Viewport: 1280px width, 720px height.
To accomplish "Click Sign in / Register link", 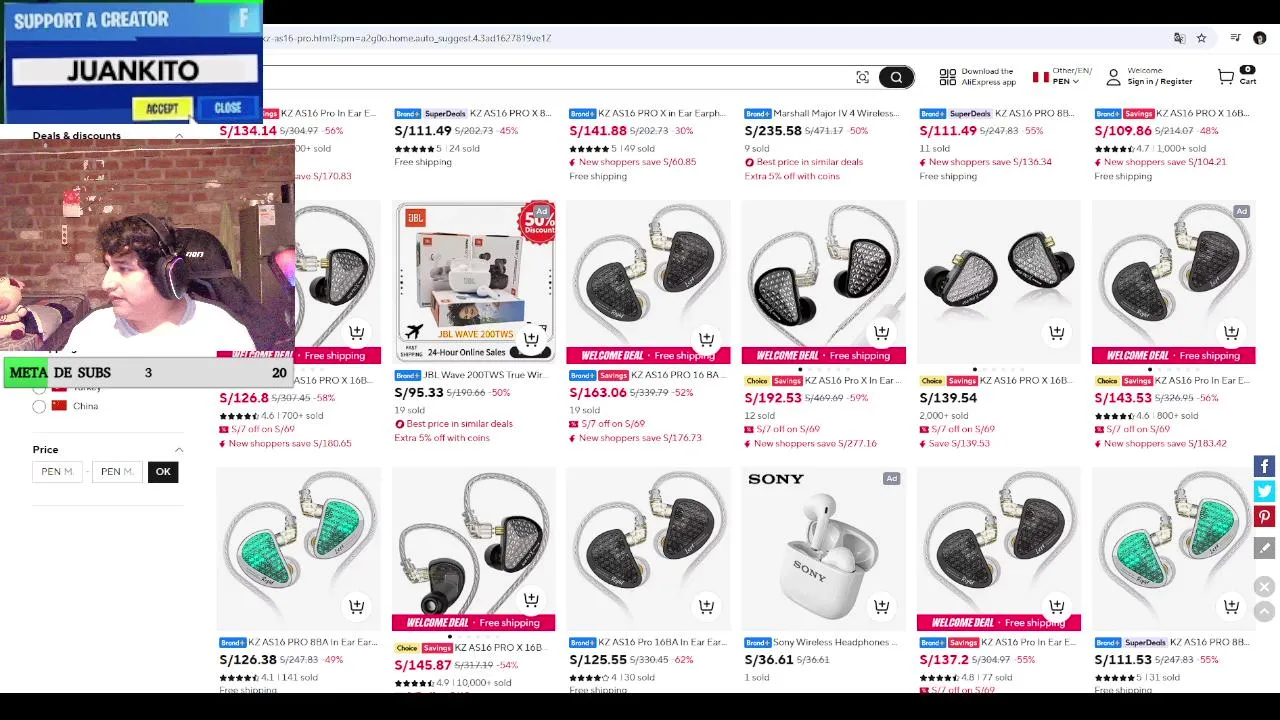I will 1159,82.
